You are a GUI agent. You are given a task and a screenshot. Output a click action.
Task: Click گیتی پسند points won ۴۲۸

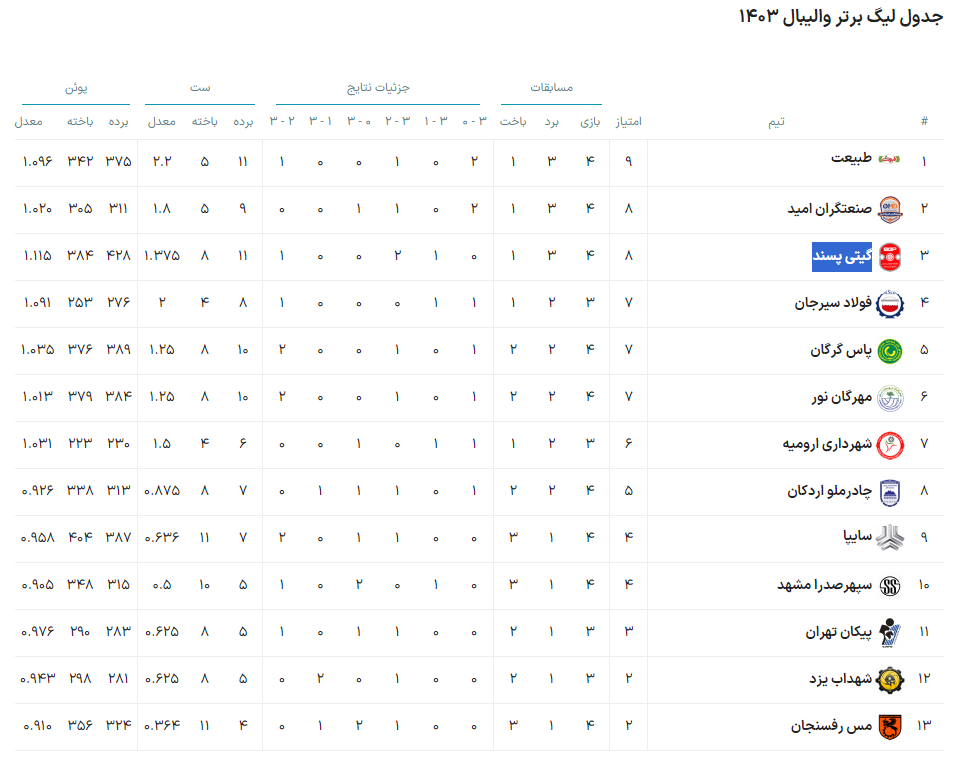click(x=119, y=256)
